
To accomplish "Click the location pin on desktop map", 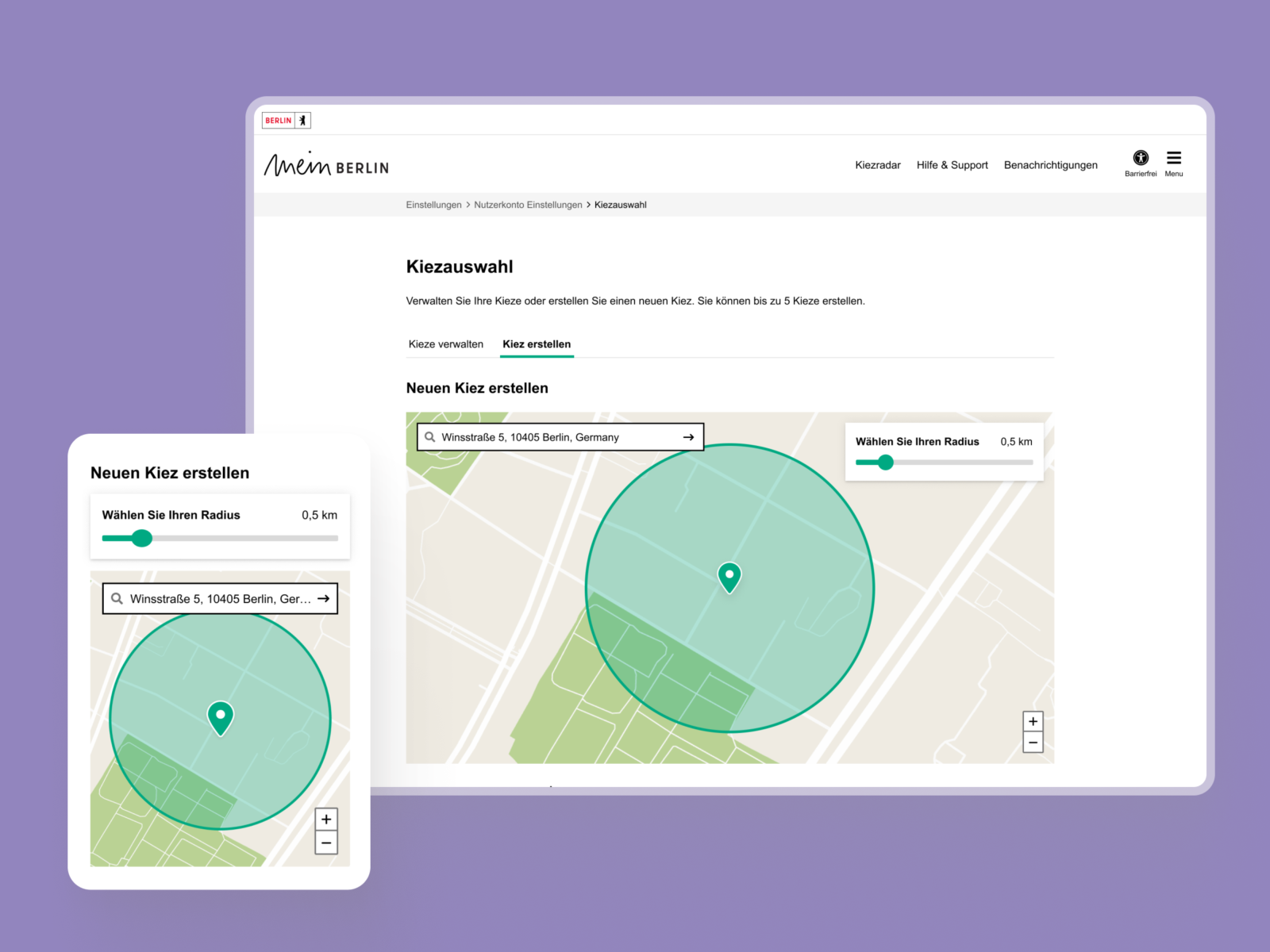I will click(729, 578).
